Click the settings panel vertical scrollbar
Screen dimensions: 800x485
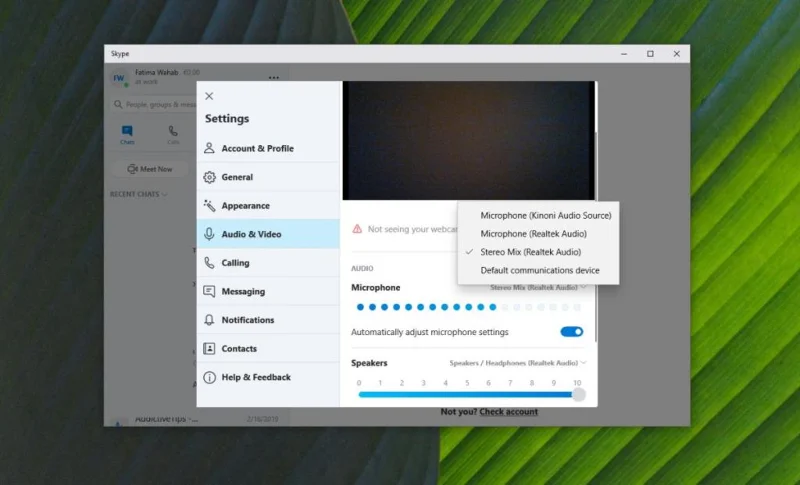(x=595, y=237)
